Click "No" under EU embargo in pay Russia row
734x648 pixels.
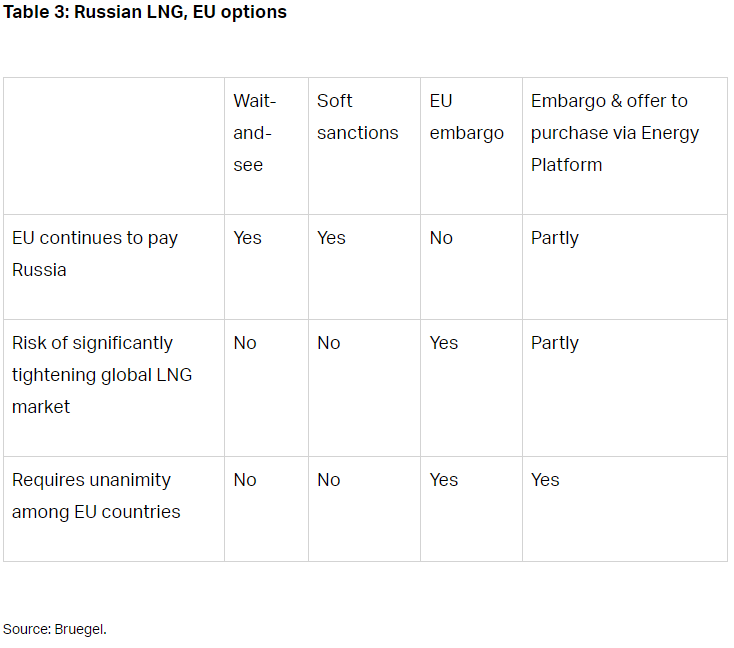click(441, 238)
